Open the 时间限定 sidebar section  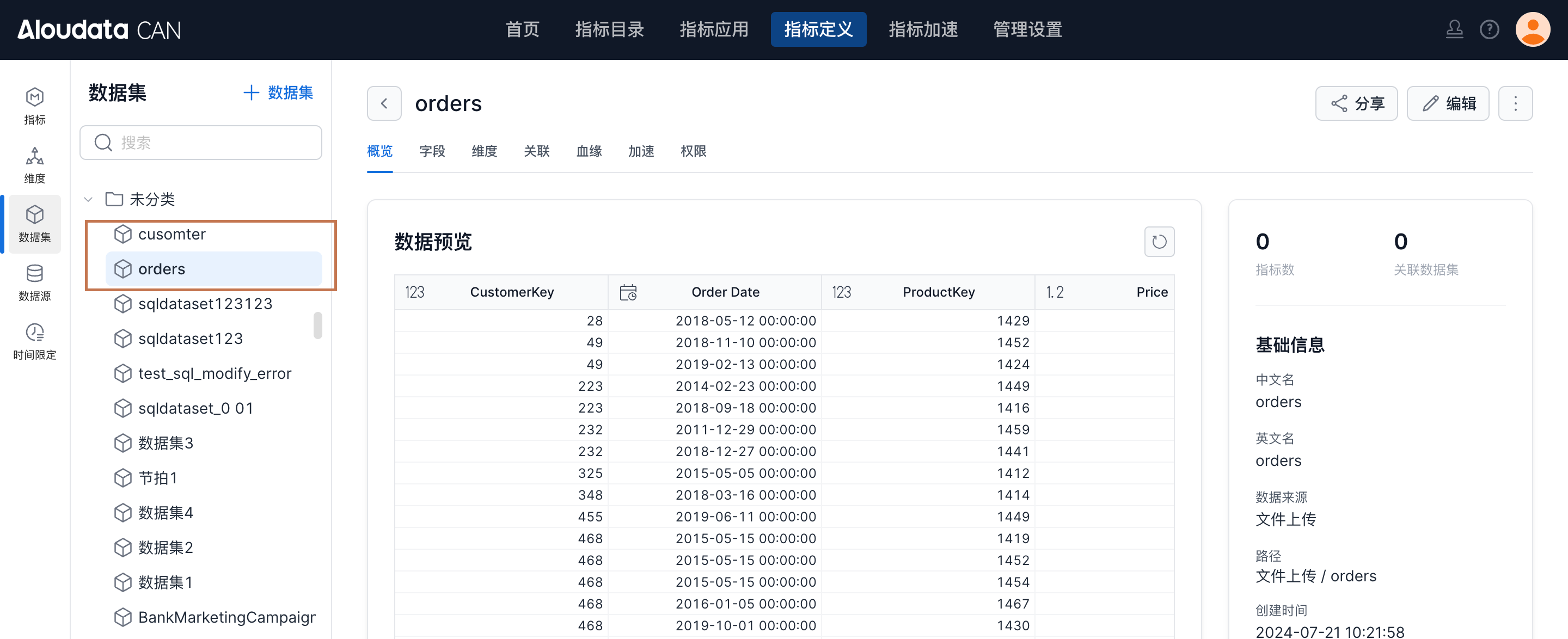click(x=35, y=341)
